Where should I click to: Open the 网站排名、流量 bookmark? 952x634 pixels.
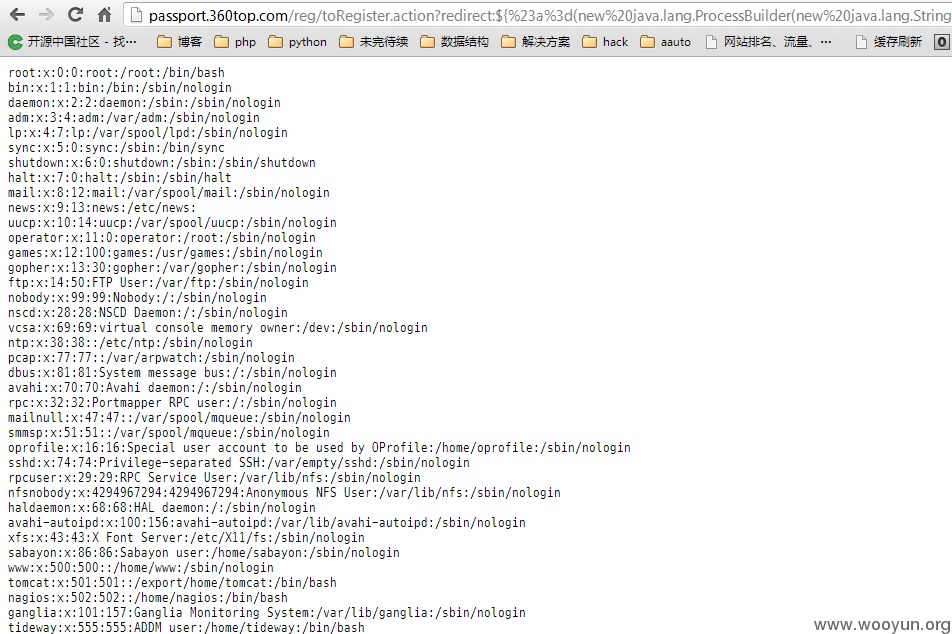pos(769,42)
